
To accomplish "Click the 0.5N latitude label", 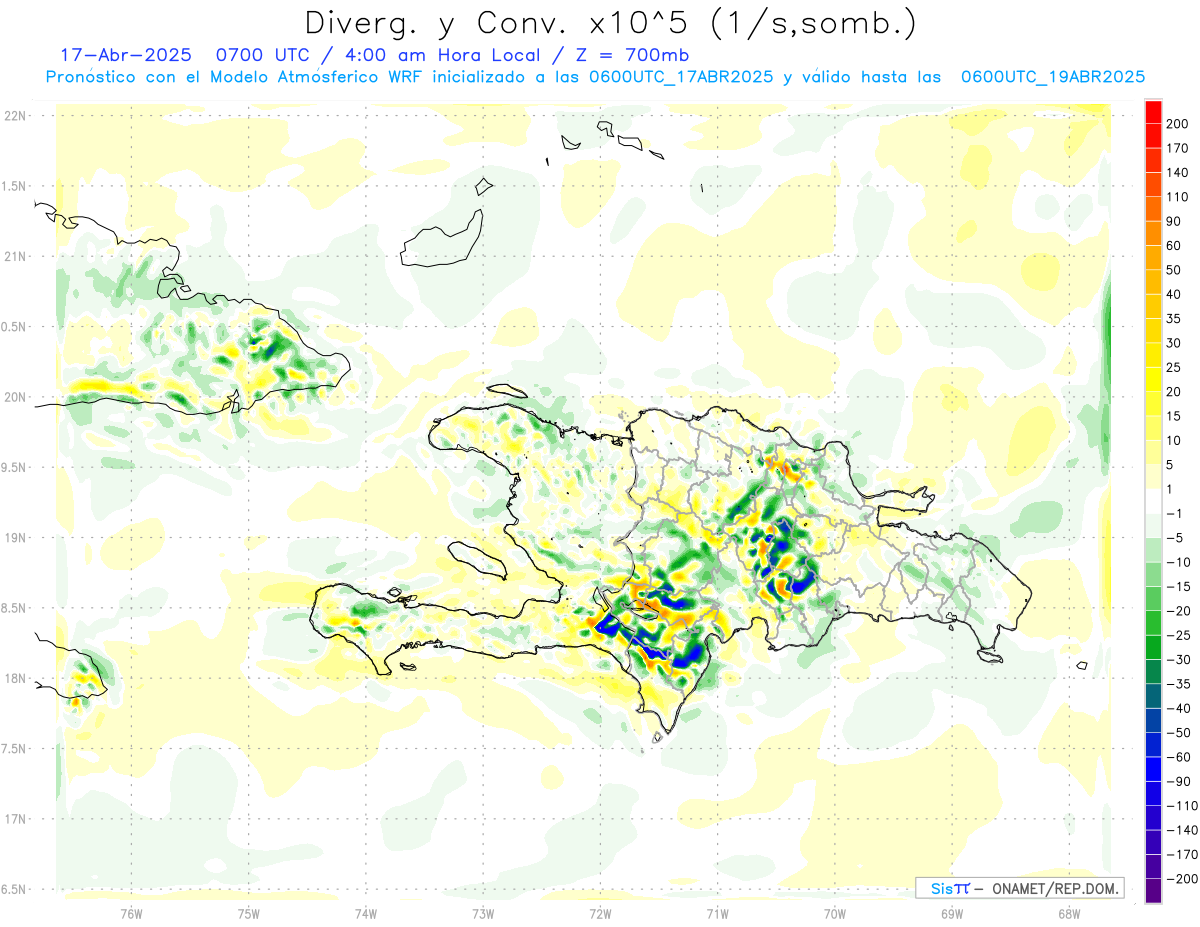I will (x=16, y=327).
